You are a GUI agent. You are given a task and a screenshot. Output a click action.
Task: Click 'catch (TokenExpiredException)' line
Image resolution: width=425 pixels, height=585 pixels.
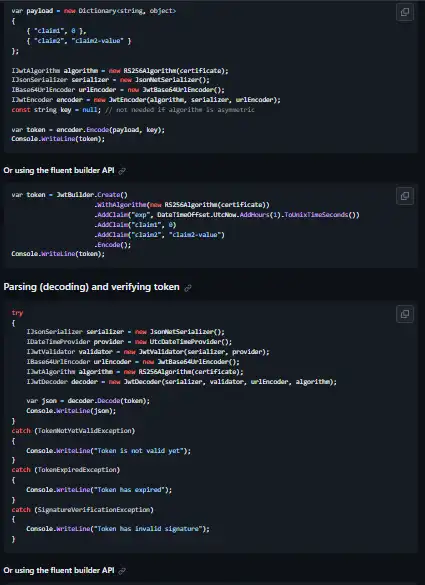point(66,470)
